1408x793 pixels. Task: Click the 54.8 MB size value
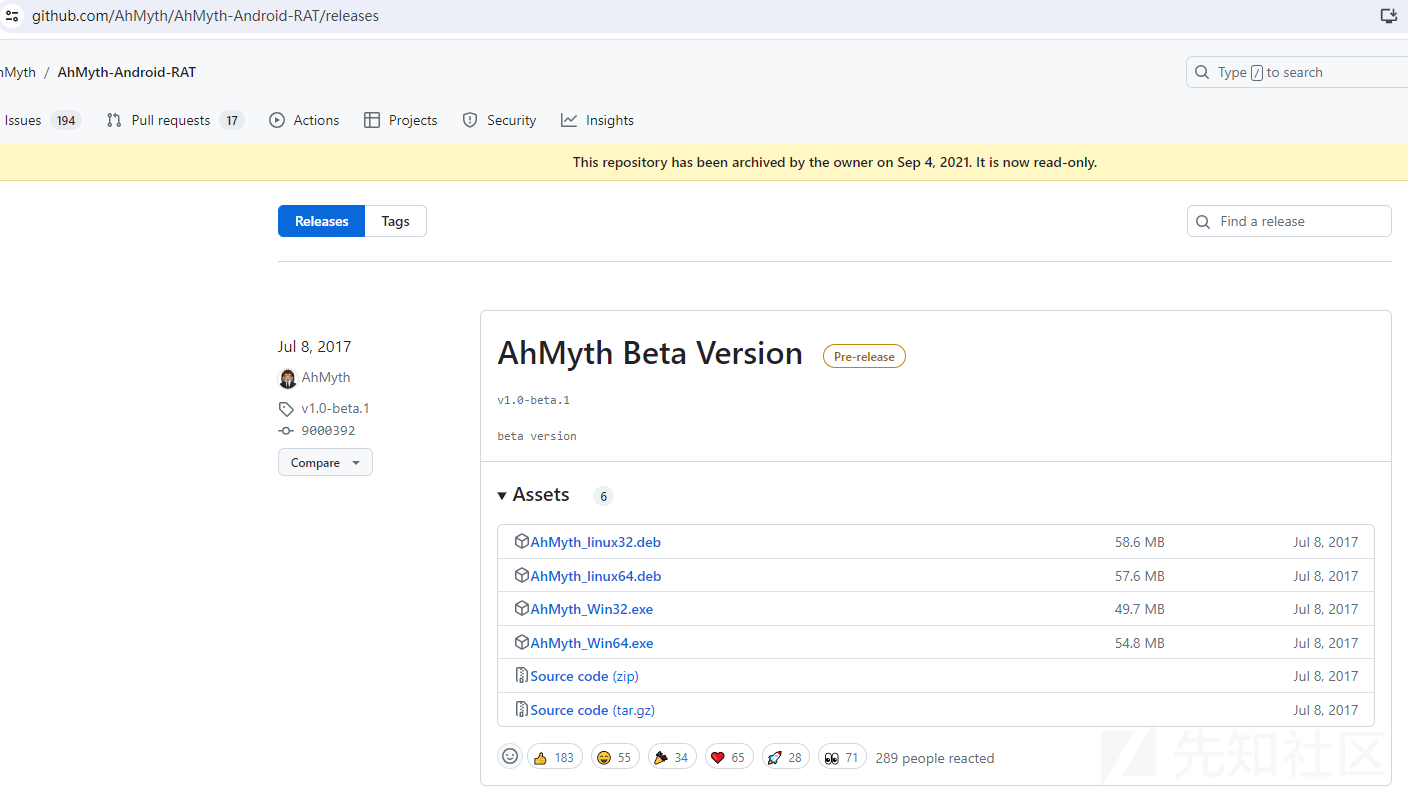coord(1140,643)
